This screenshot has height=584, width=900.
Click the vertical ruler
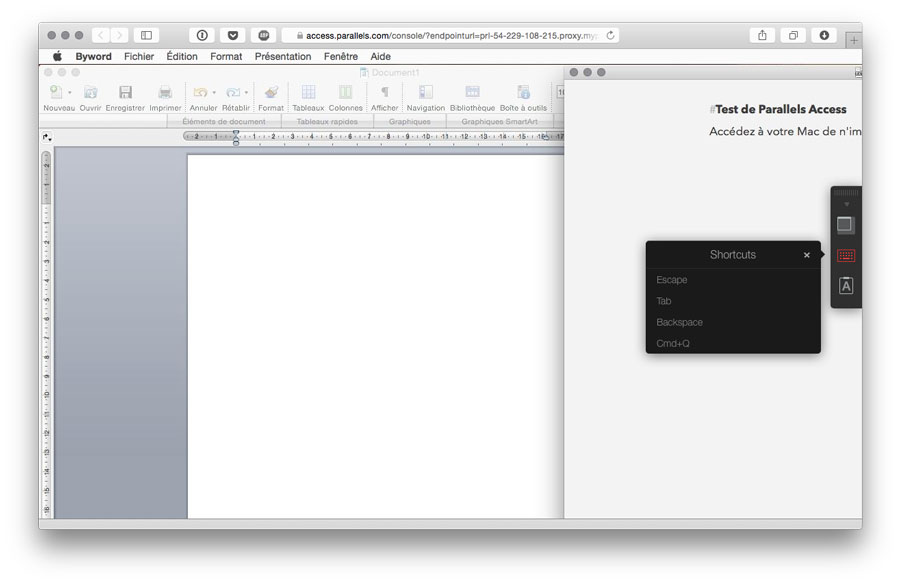point(46,334)
